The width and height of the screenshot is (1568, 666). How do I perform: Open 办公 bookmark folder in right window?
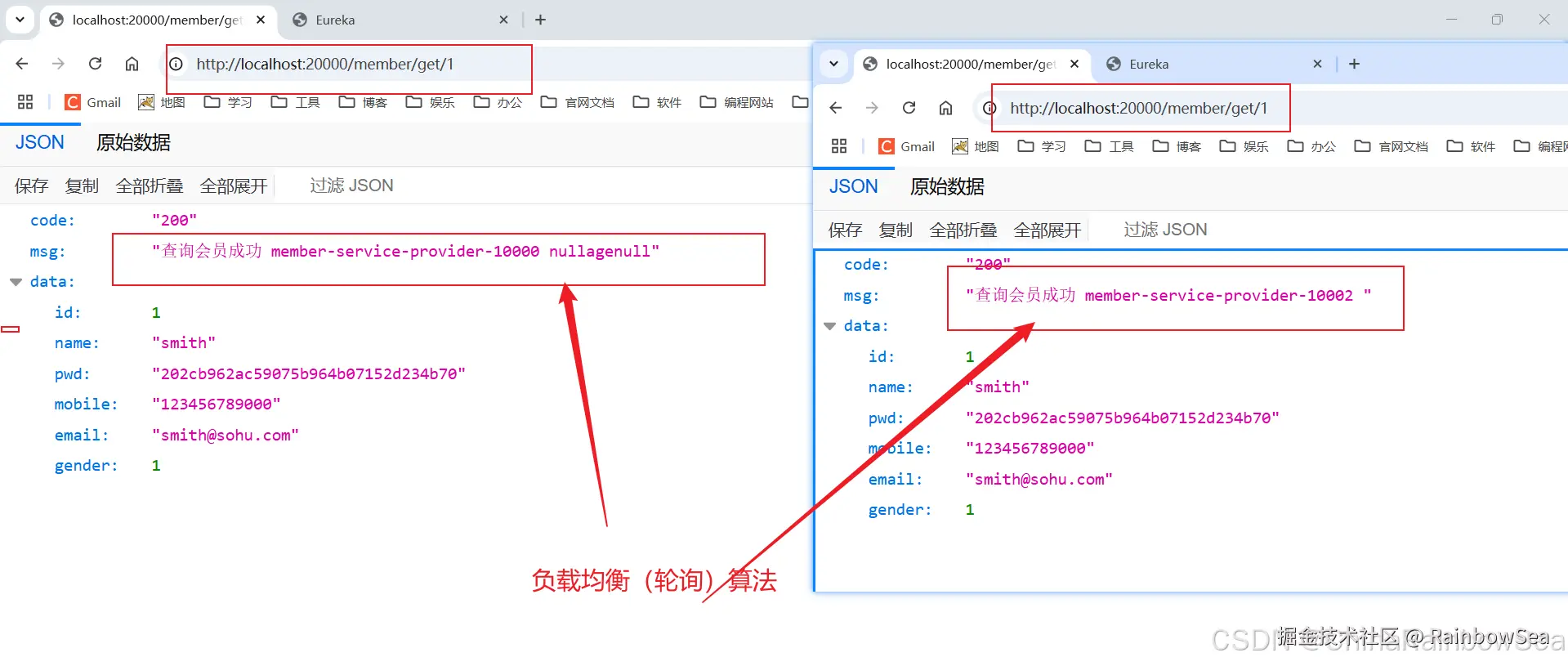[1312, 146]
